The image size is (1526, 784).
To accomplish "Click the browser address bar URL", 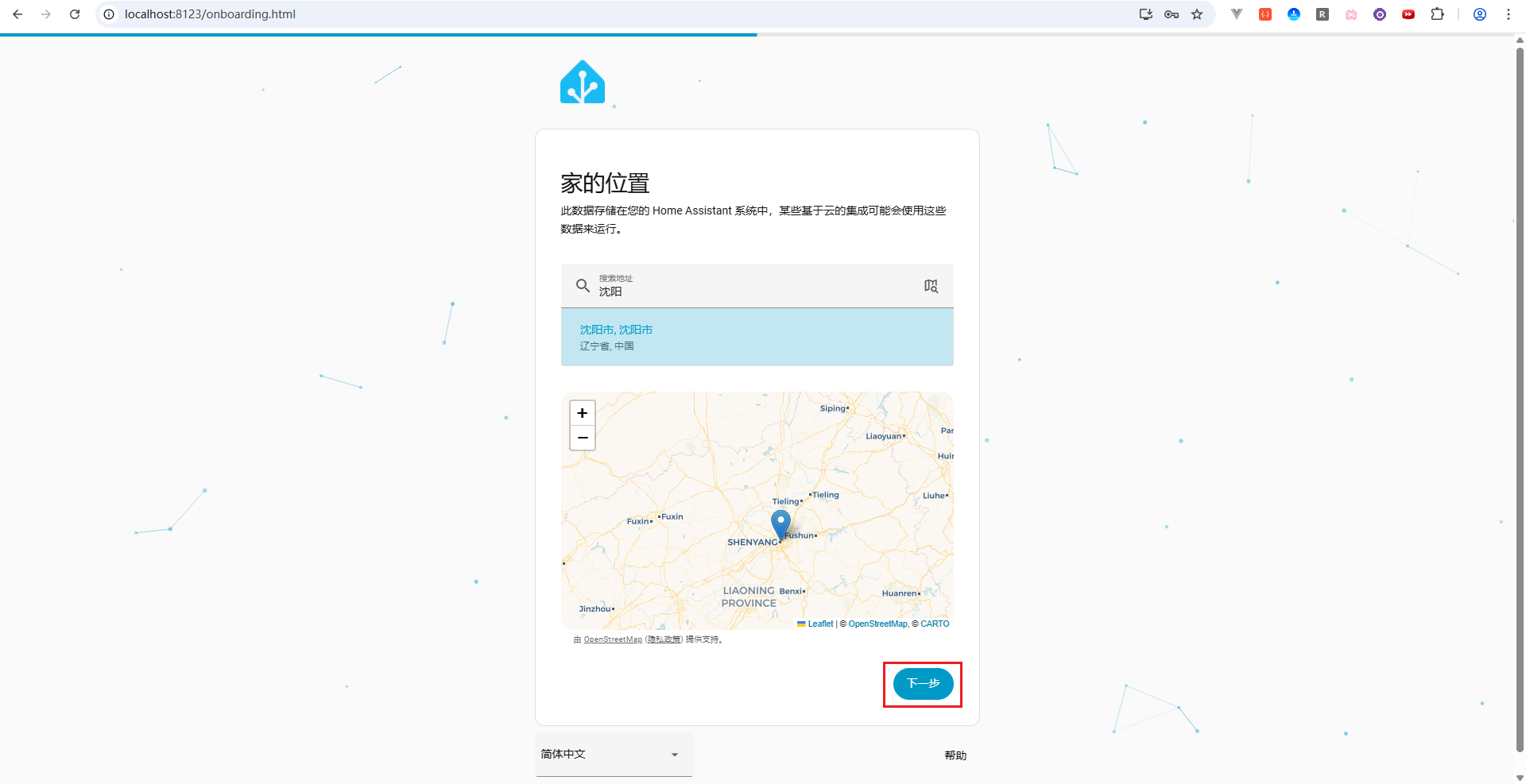I will tap(210, 14).
